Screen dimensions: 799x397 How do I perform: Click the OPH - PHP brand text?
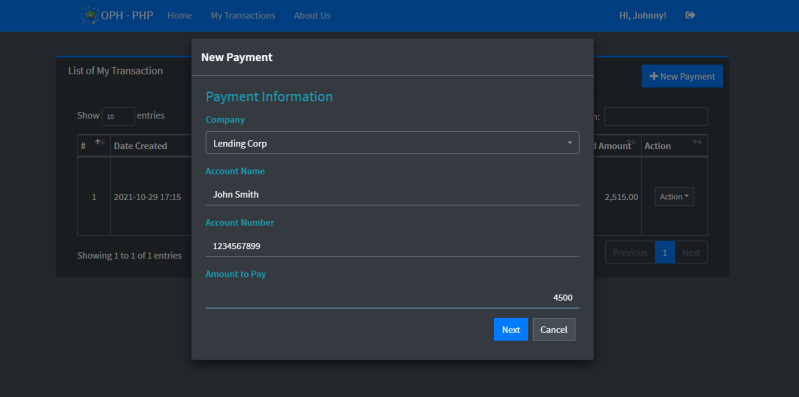(127, 15)
